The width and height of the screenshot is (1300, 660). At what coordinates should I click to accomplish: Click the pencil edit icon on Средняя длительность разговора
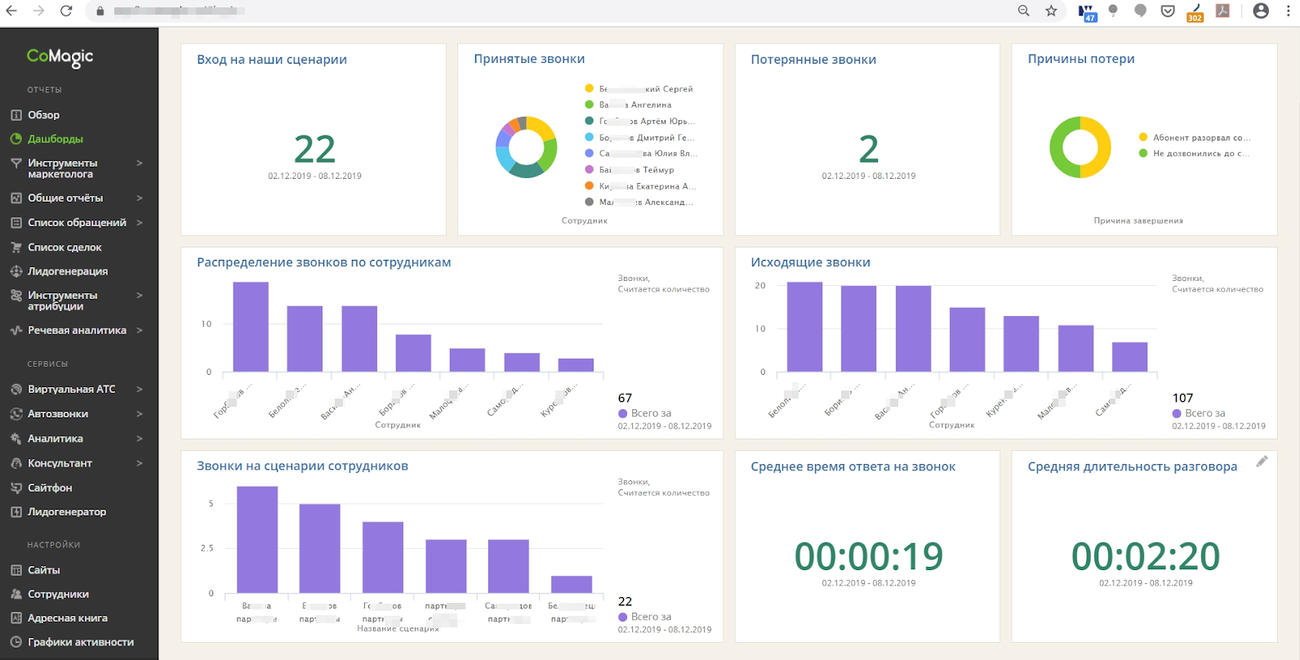[1261, 461]
